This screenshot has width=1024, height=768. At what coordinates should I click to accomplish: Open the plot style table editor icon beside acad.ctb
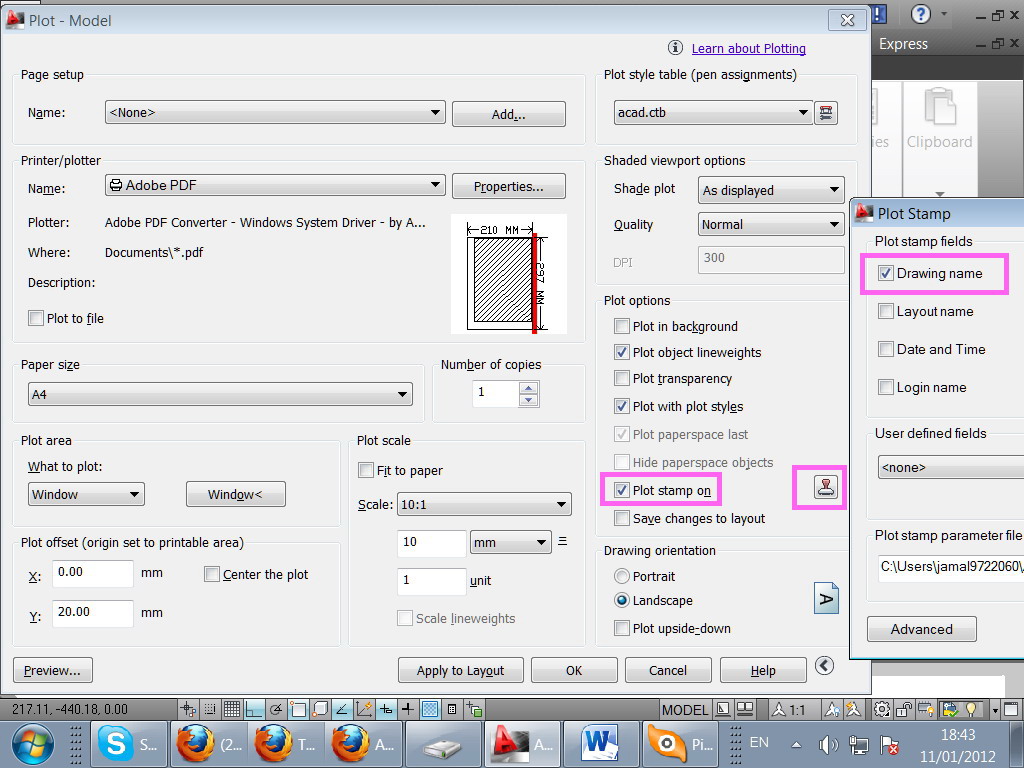(x=826, y=112)
